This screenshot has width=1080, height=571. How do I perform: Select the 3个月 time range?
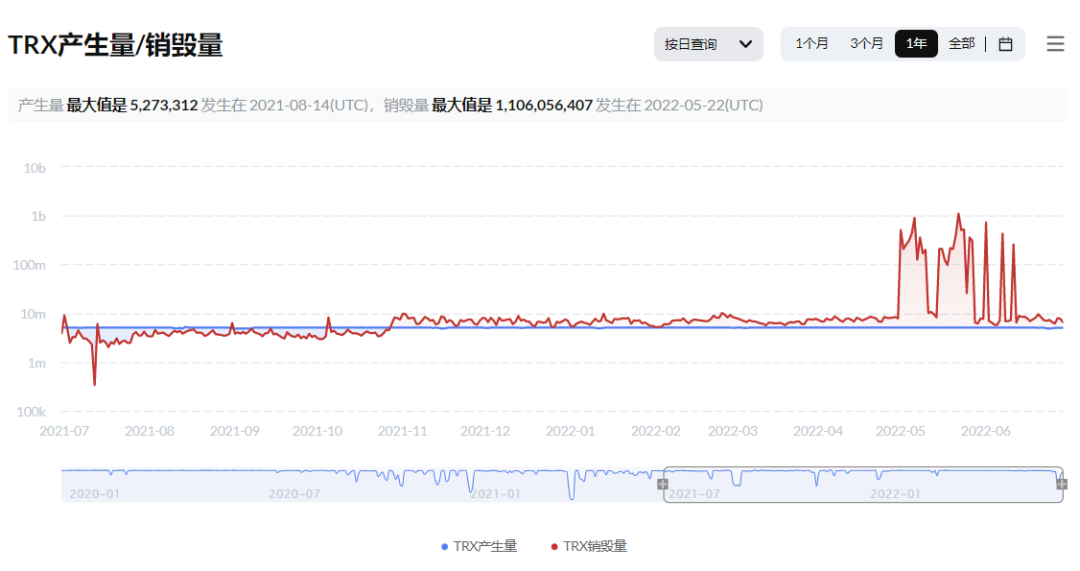[866, 43]
